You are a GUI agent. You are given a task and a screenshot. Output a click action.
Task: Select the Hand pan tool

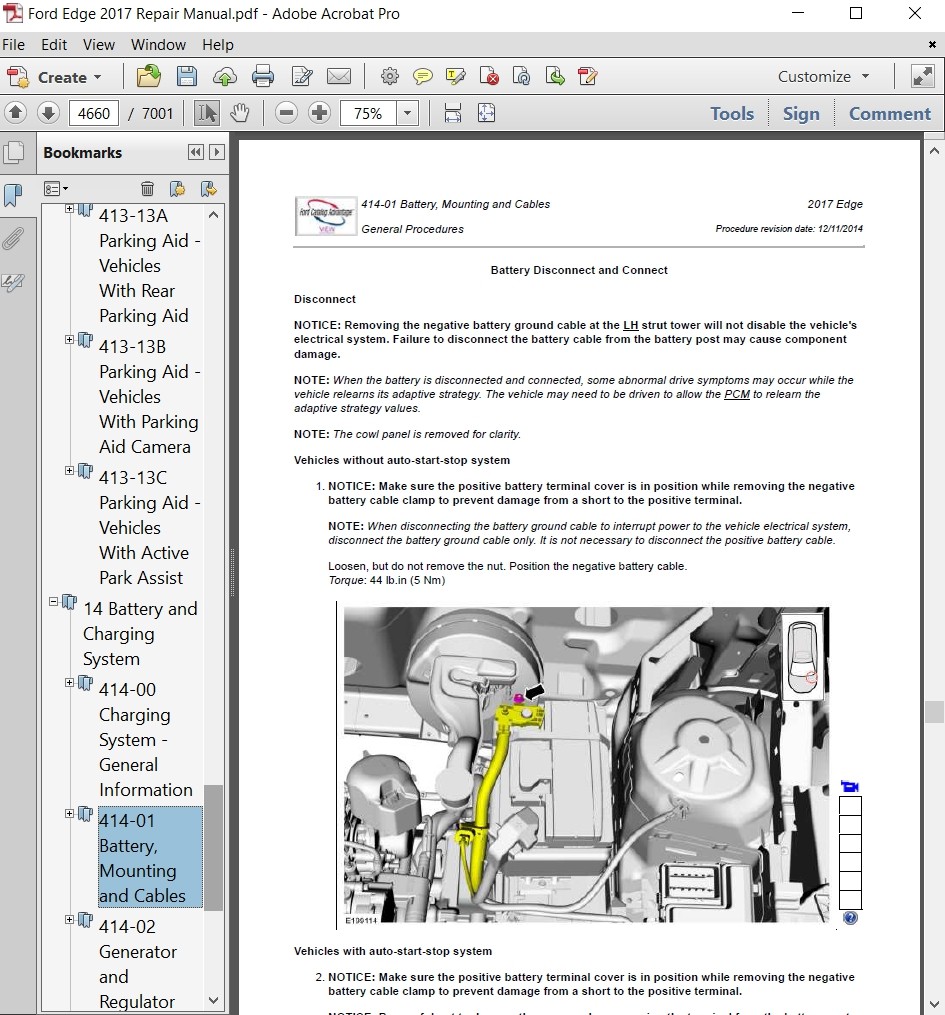[240, 113]
